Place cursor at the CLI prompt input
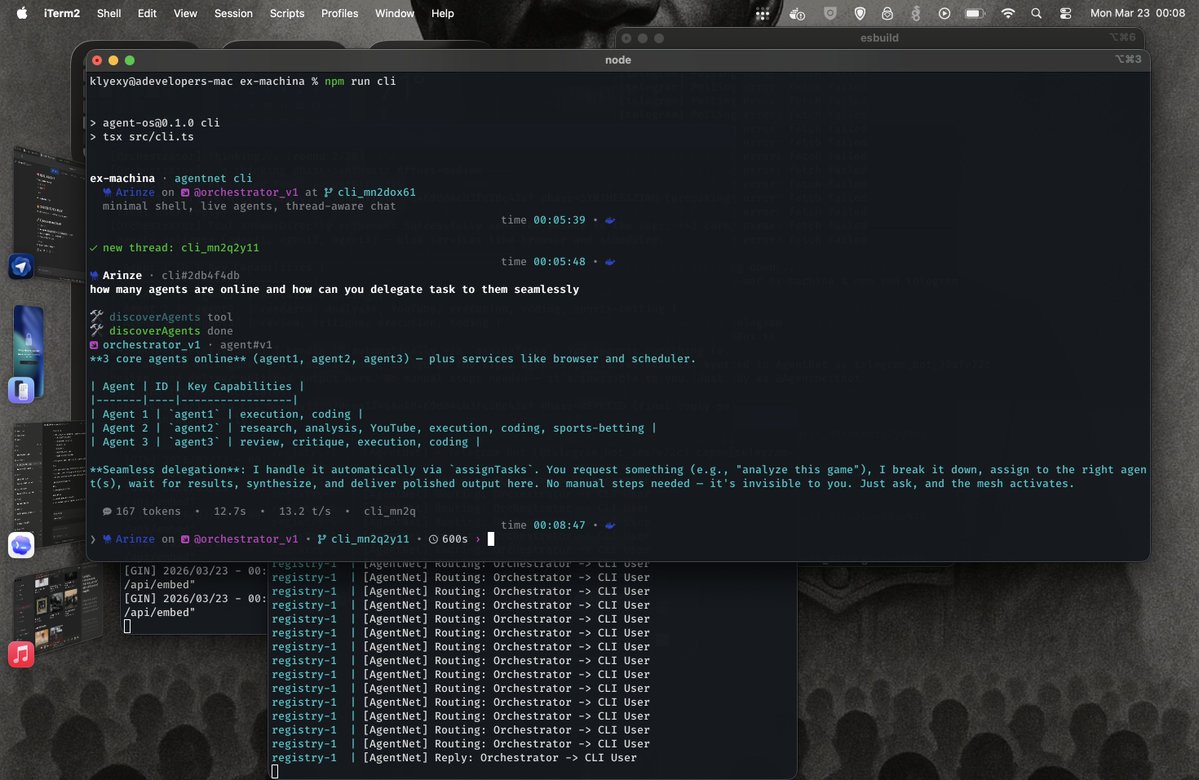 [x=491, y=539]
